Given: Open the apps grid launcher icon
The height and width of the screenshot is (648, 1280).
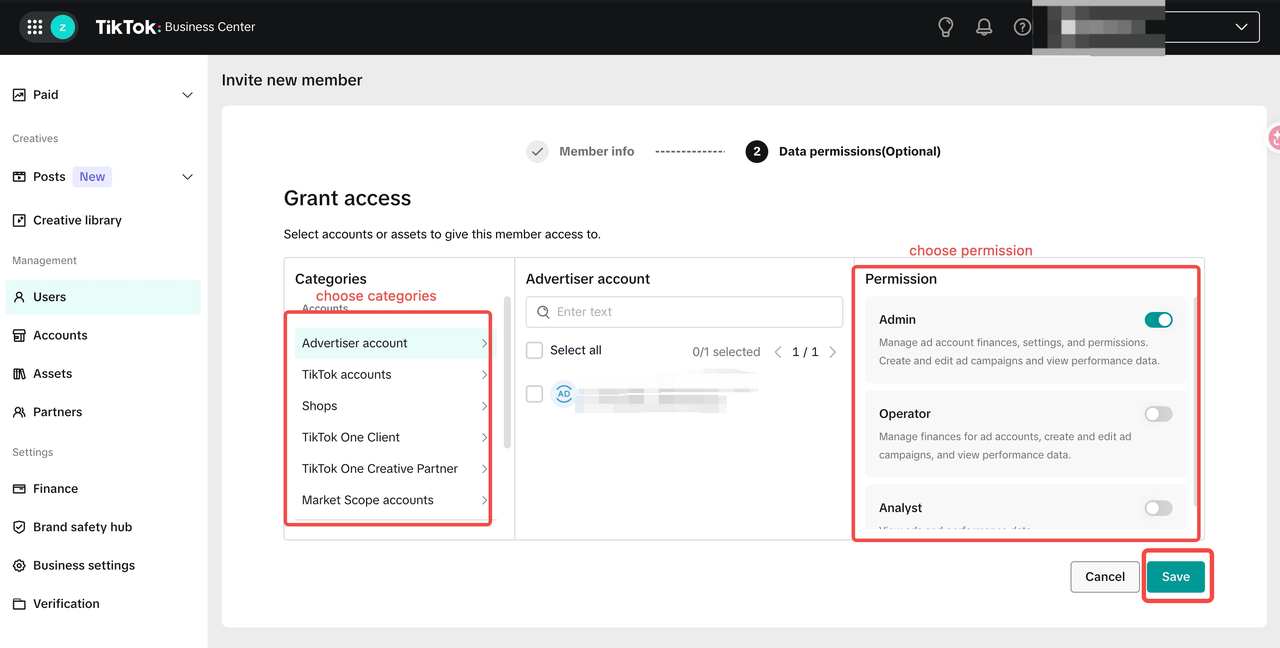Looking at the screenshot, I should pyautogui.click(x=35, y=27).
